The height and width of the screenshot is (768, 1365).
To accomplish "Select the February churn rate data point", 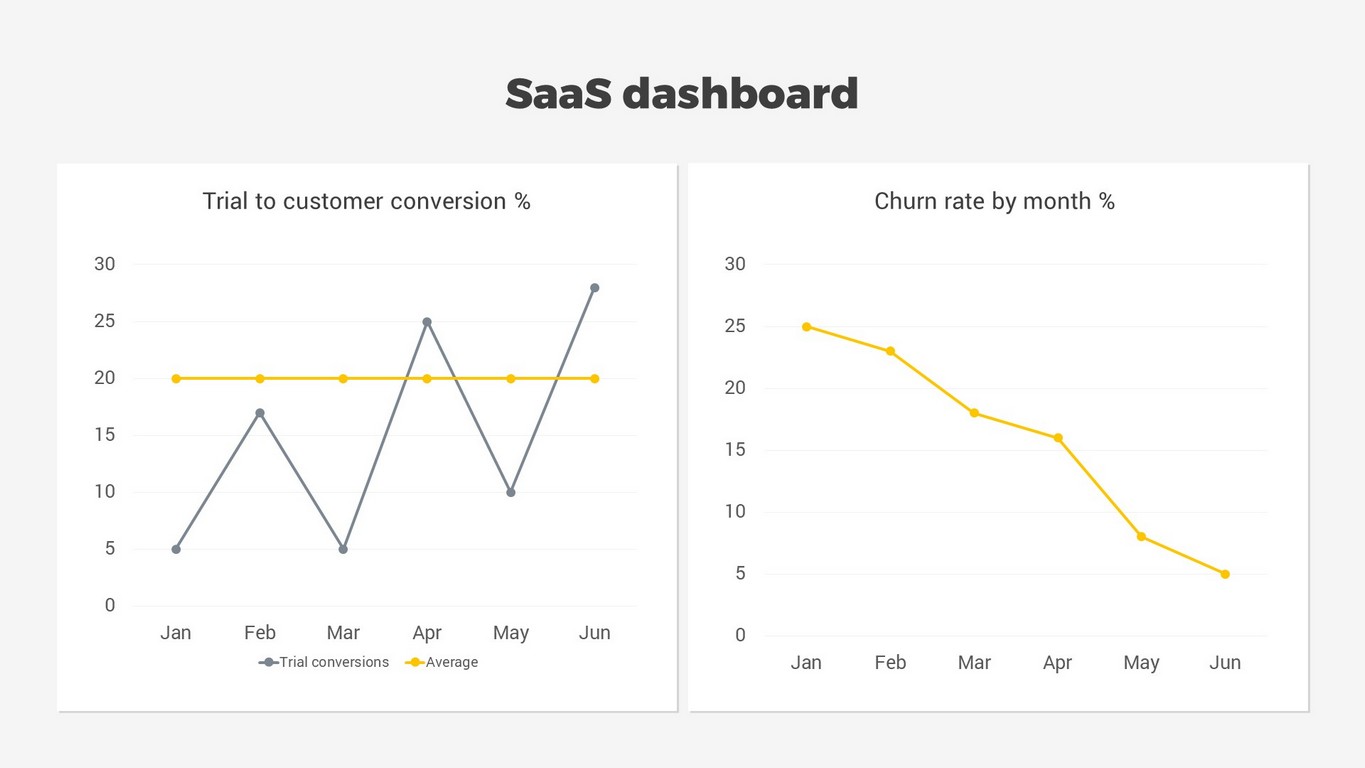I will (x=890, y=351).
